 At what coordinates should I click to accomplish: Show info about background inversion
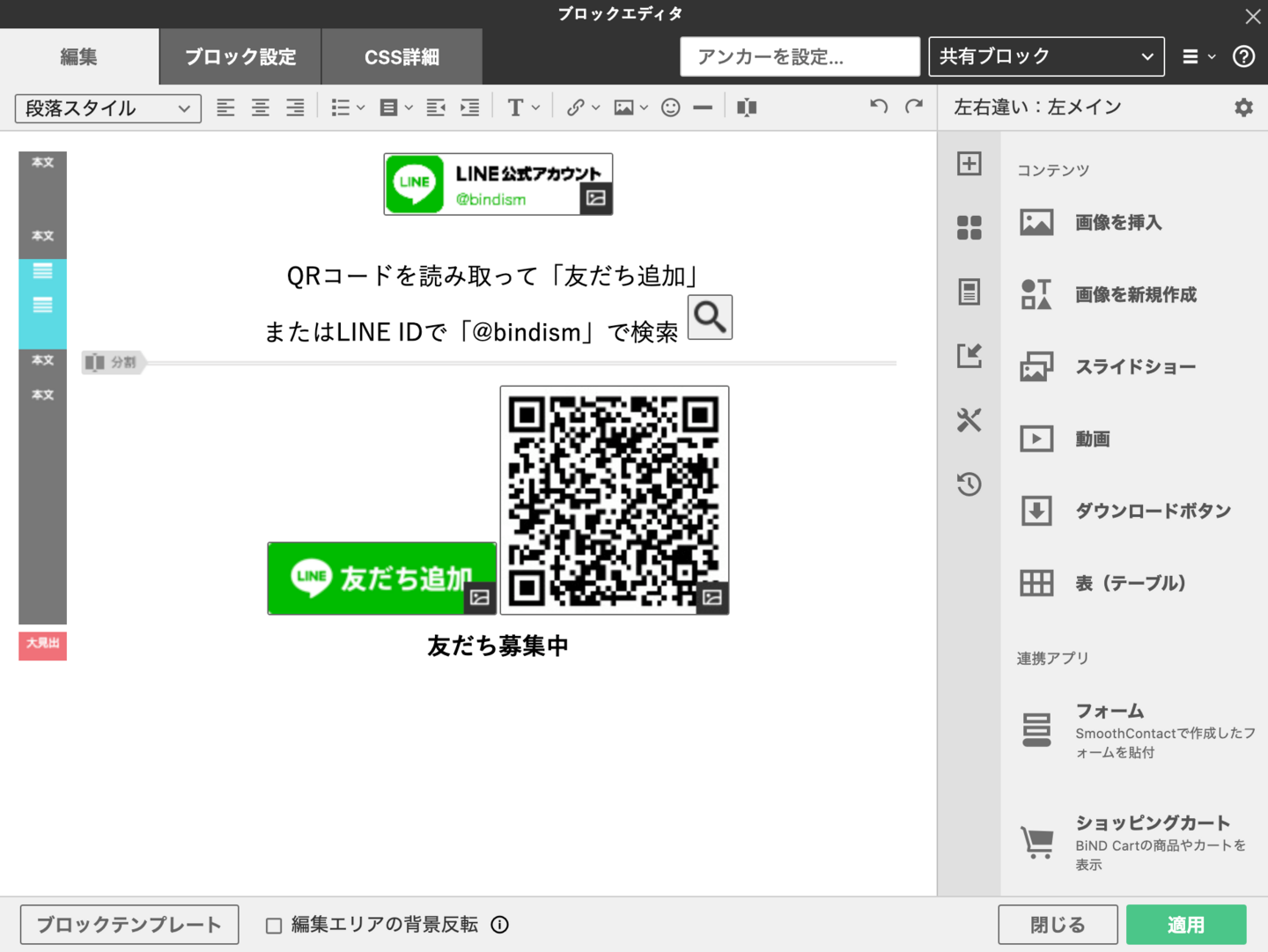[x=500, y=925]
